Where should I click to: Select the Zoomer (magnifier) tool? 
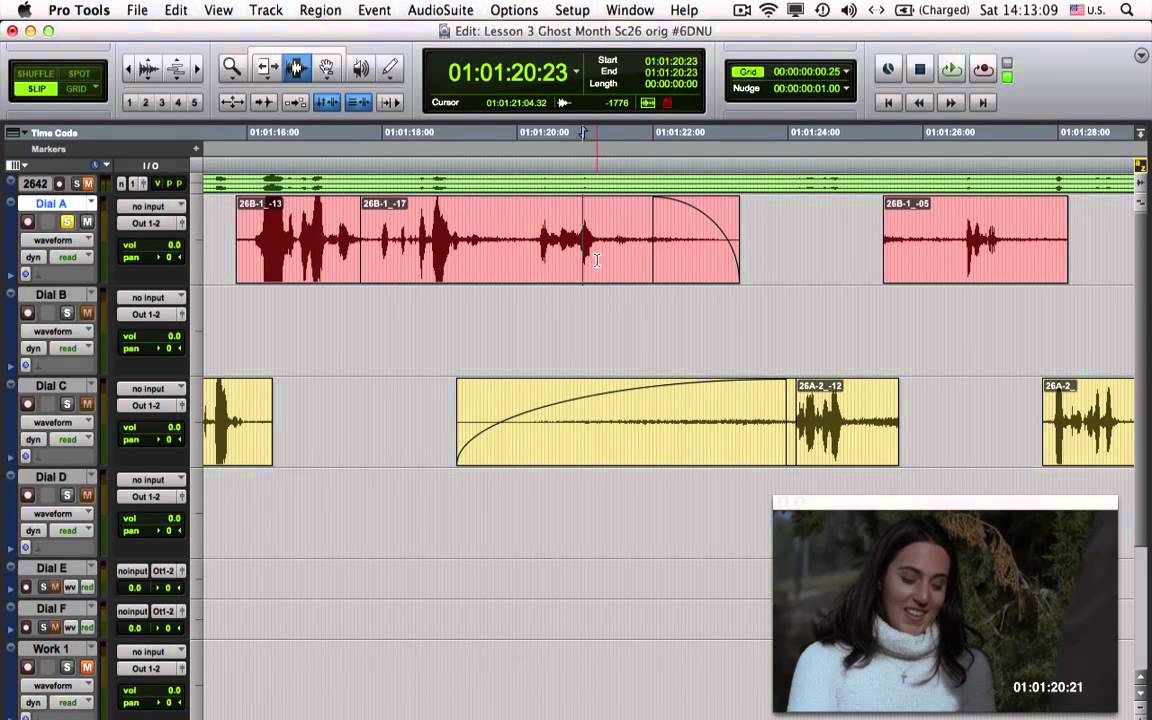point(232,68)
